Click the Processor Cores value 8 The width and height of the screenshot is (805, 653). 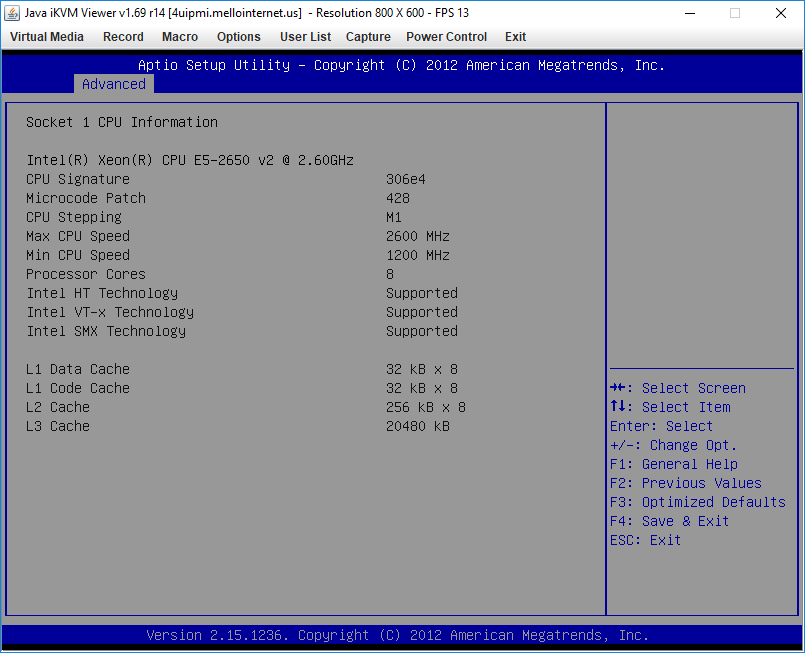pos(390,274)
